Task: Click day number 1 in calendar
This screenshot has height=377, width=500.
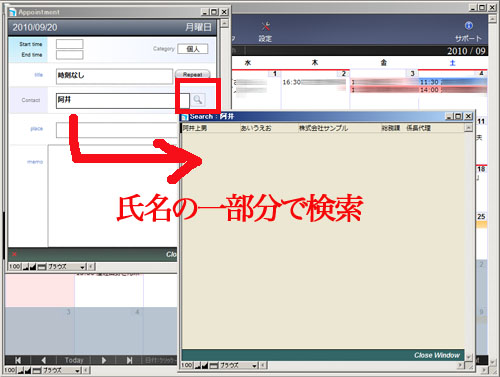Action: 275,73
